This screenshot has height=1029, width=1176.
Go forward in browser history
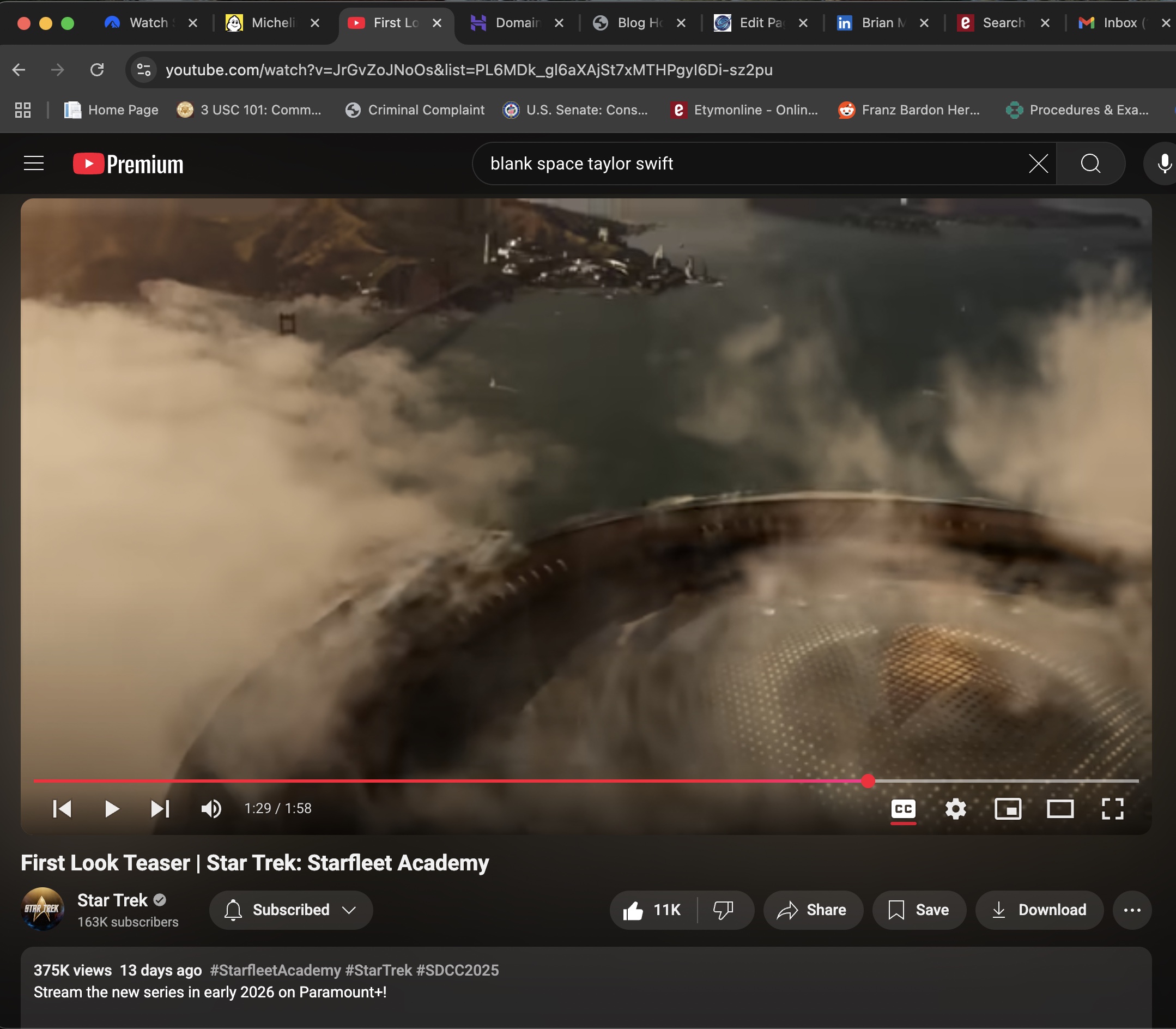(x=57, y=70)
